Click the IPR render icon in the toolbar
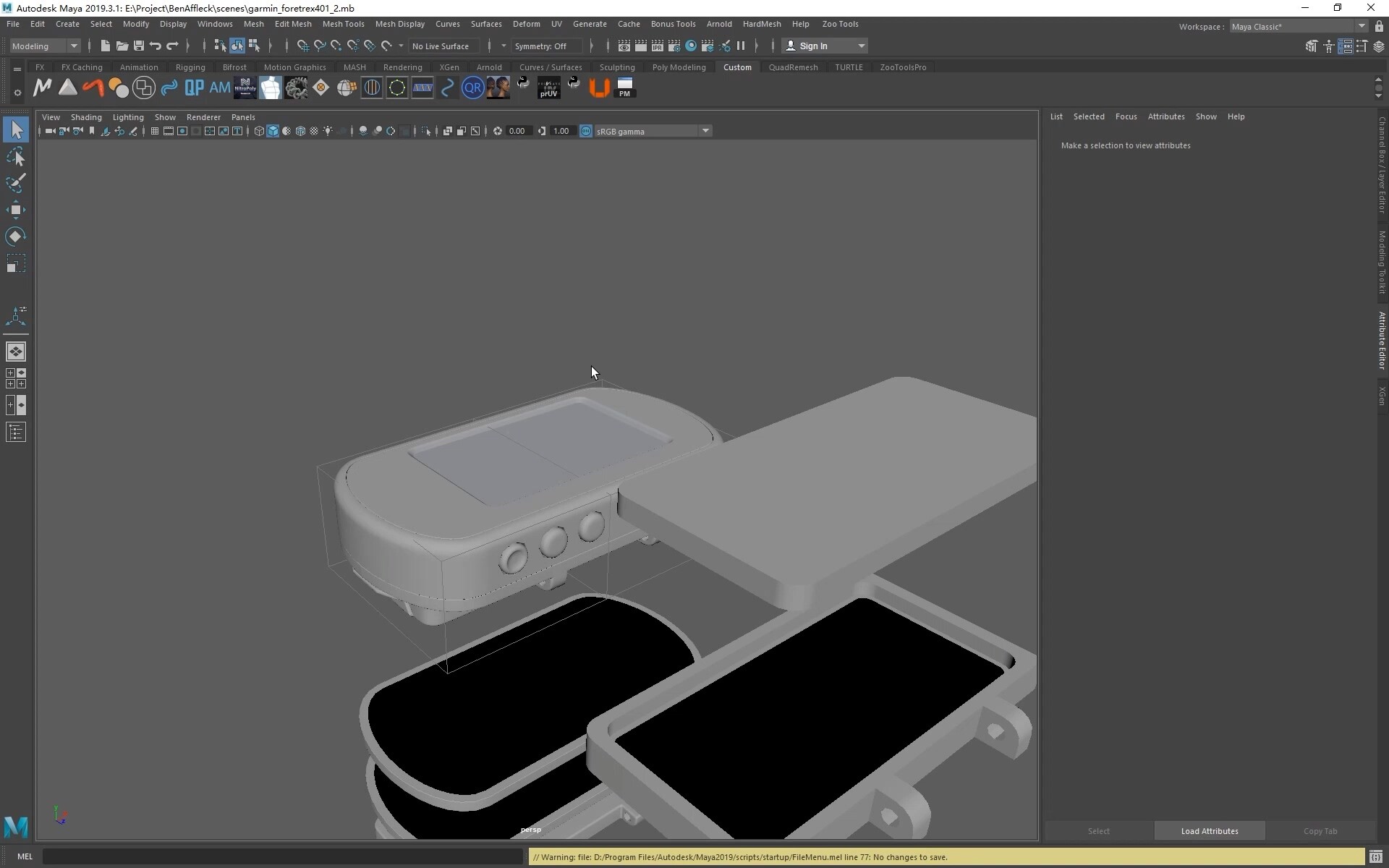This screenshot has height=868, width=1389. coord(657,46)
